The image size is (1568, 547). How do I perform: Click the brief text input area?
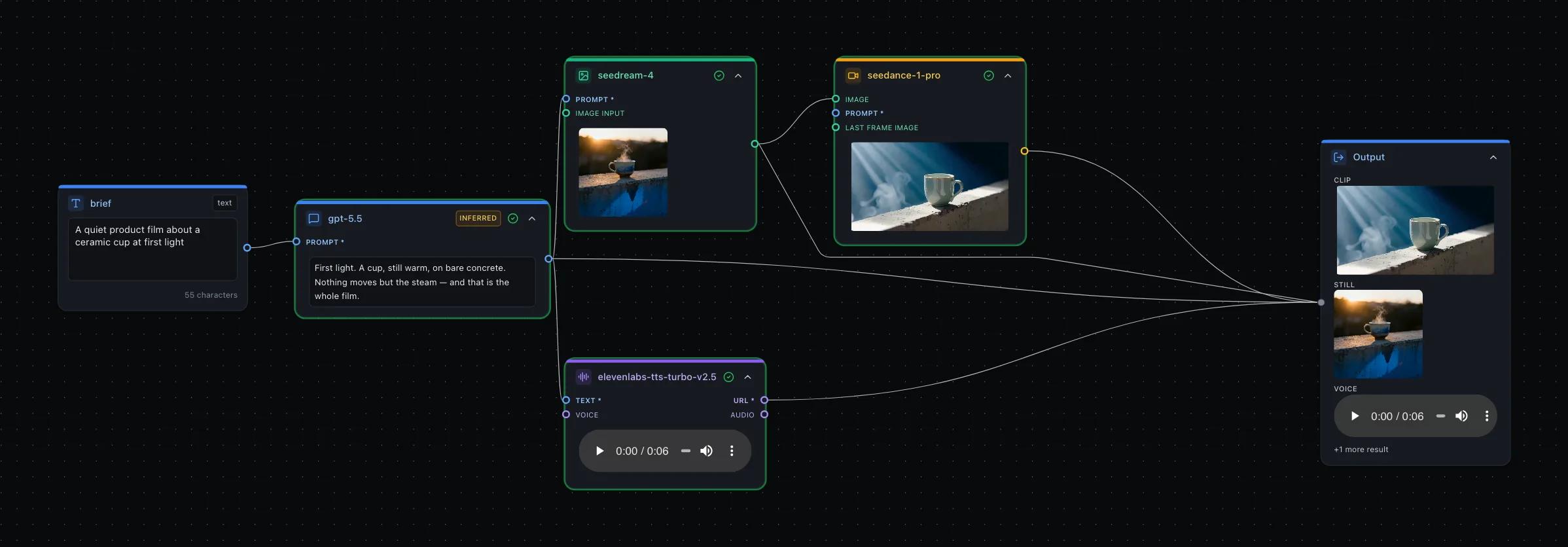[x=152, y=249]
